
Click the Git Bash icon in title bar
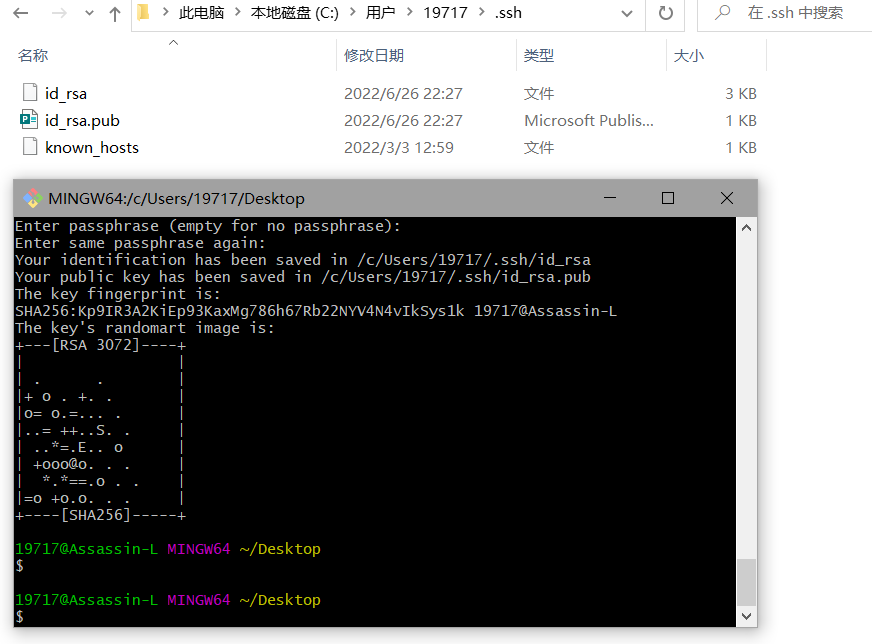pyautogui.click(x=32, y=198)
